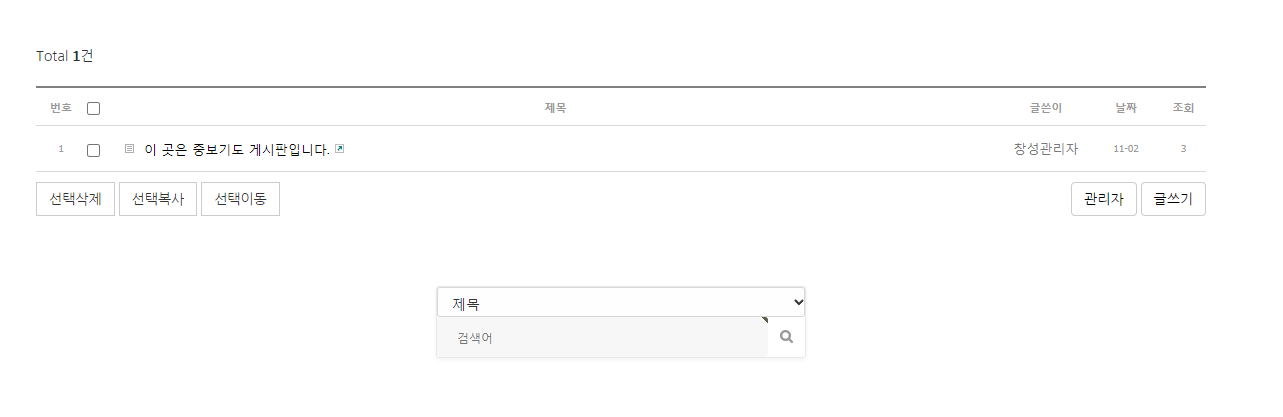
Task: Click the 제목 column header
Action: point(555,108)
